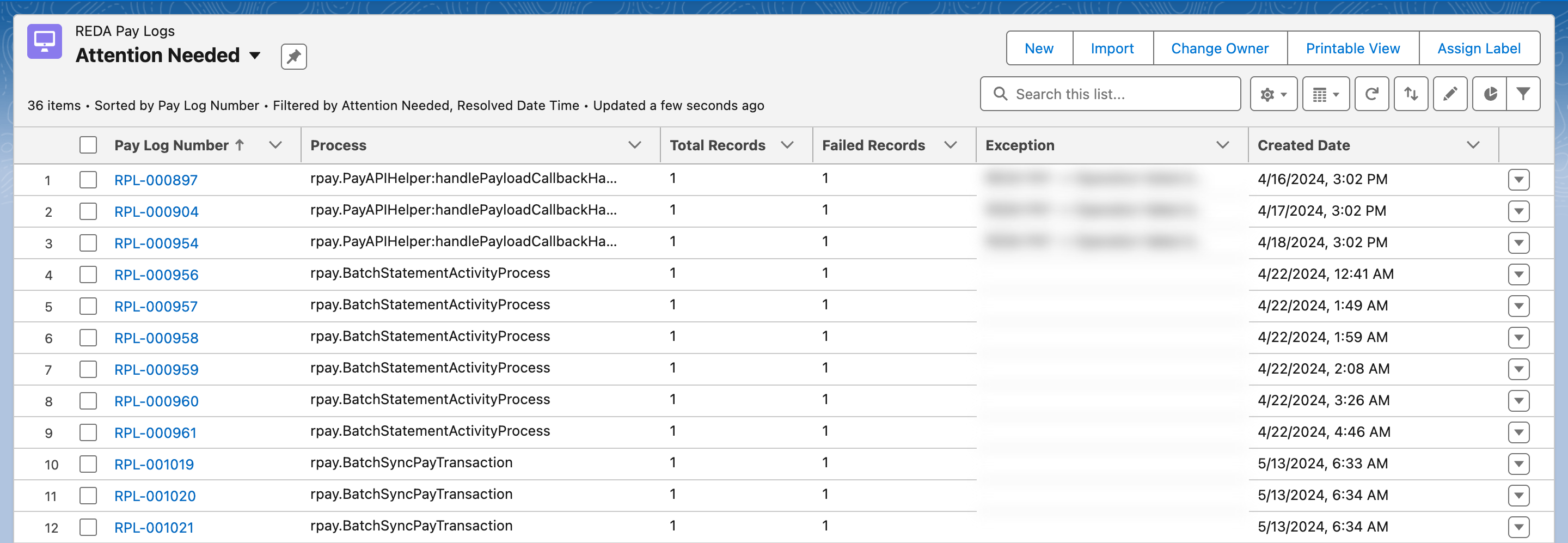Click the REDA Pay Logs object icon
1568x543 pixels.
[x=45, y=41]
